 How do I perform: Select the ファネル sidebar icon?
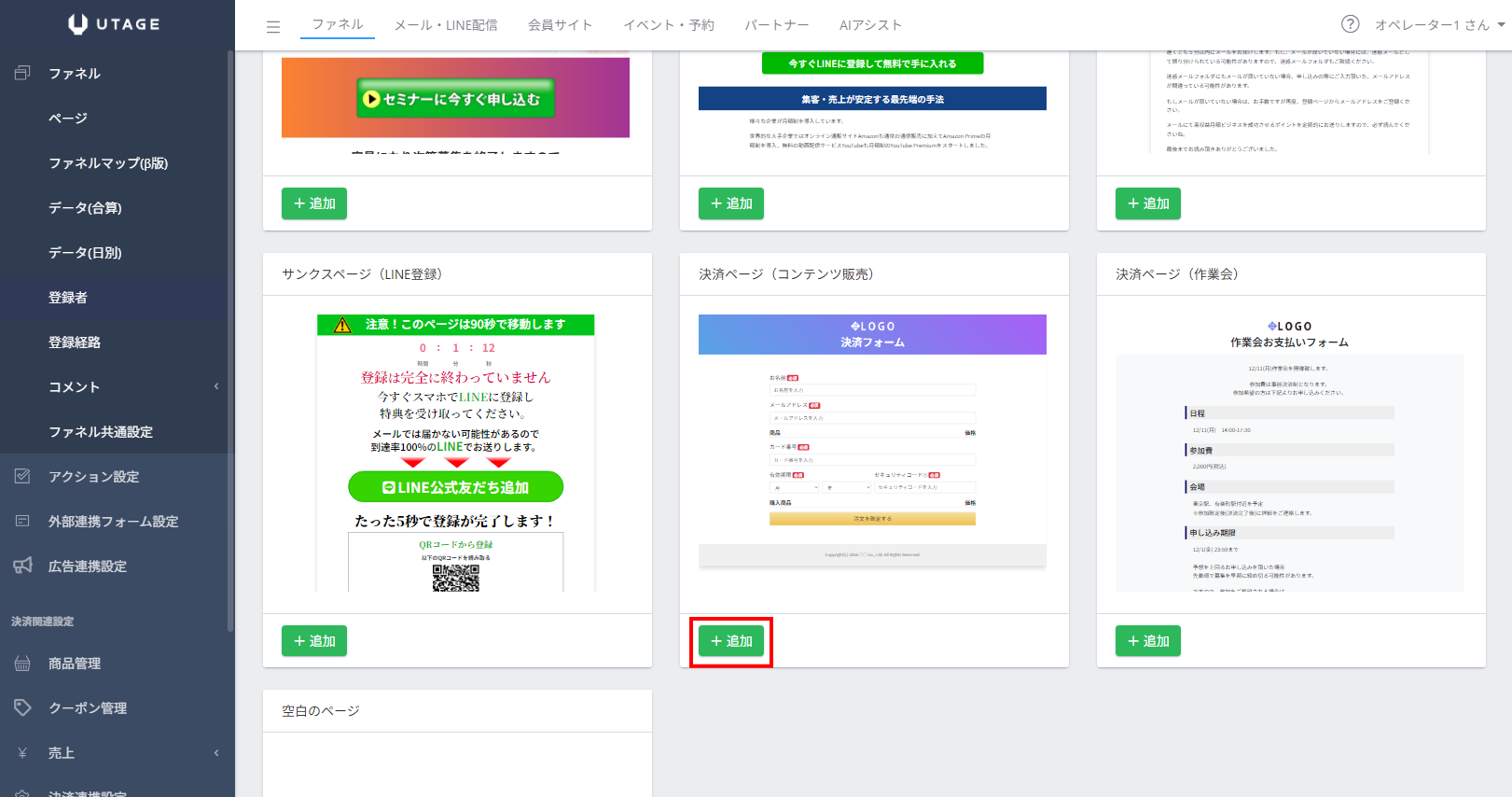pyautogui.click(x=23, y=73)
